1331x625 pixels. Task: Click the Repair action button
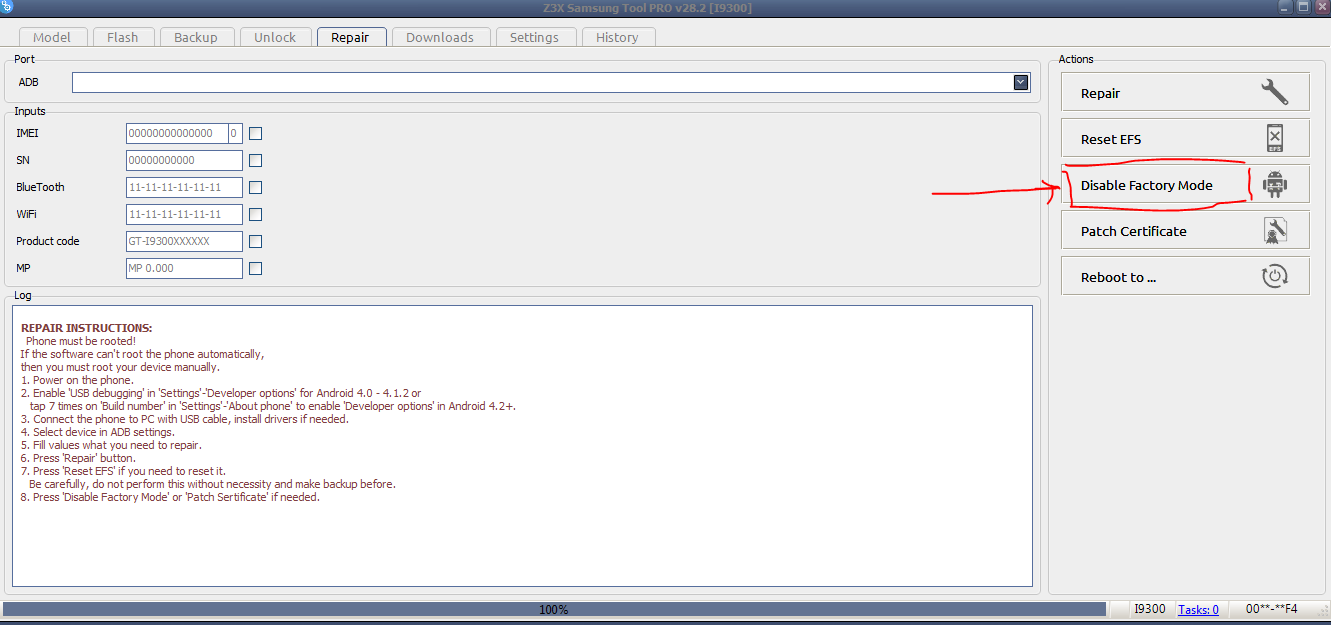(x=1185, y=92)
